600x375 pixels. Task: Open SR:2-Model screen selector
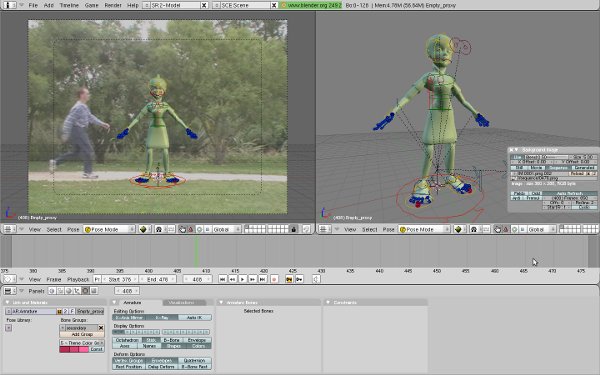point(147,5)
